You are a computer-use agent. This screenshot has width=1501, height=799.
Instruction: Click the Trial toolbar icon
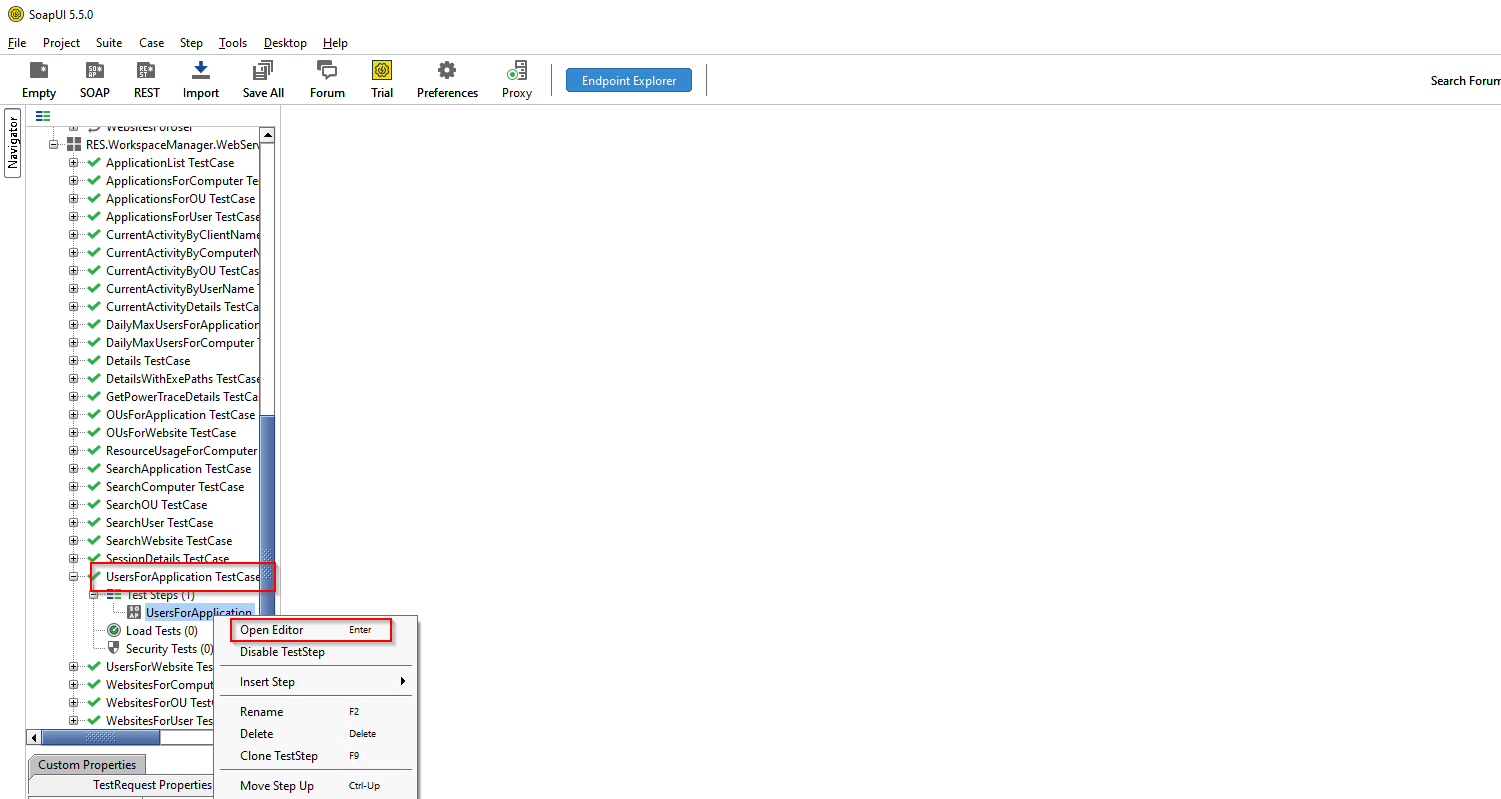pyautogui.click(x=382, y=79)
